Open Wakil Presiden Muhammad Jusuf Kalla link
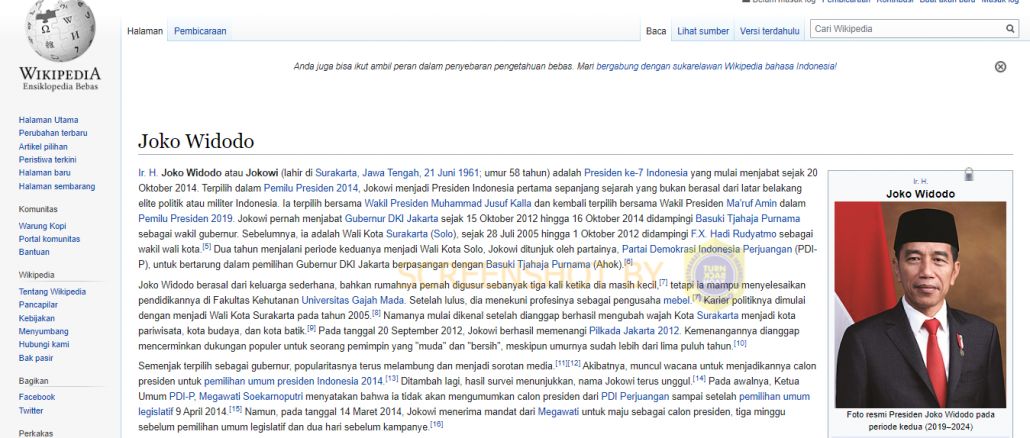The width and height of the screenshot is (1030, 438). pyautogui.click(x=448, y=203)
